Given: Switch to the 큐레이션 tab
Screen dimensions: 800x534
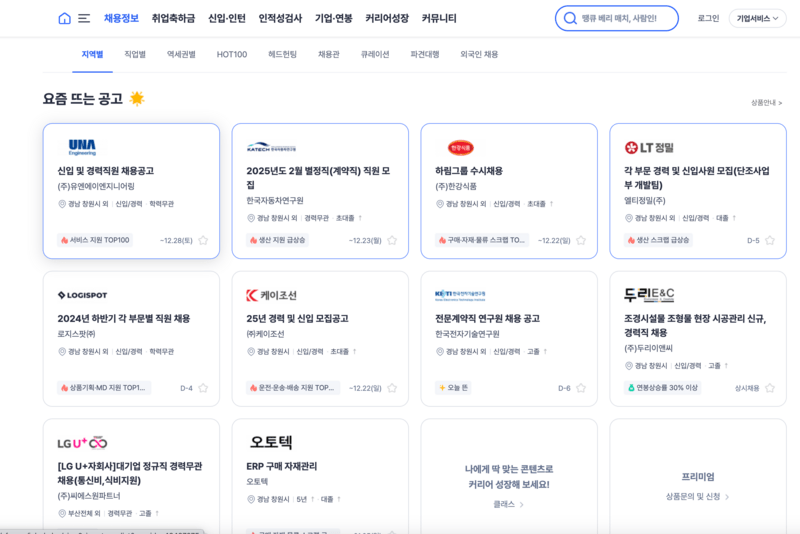Looking at the screenshot, I should tap(375, 54).
